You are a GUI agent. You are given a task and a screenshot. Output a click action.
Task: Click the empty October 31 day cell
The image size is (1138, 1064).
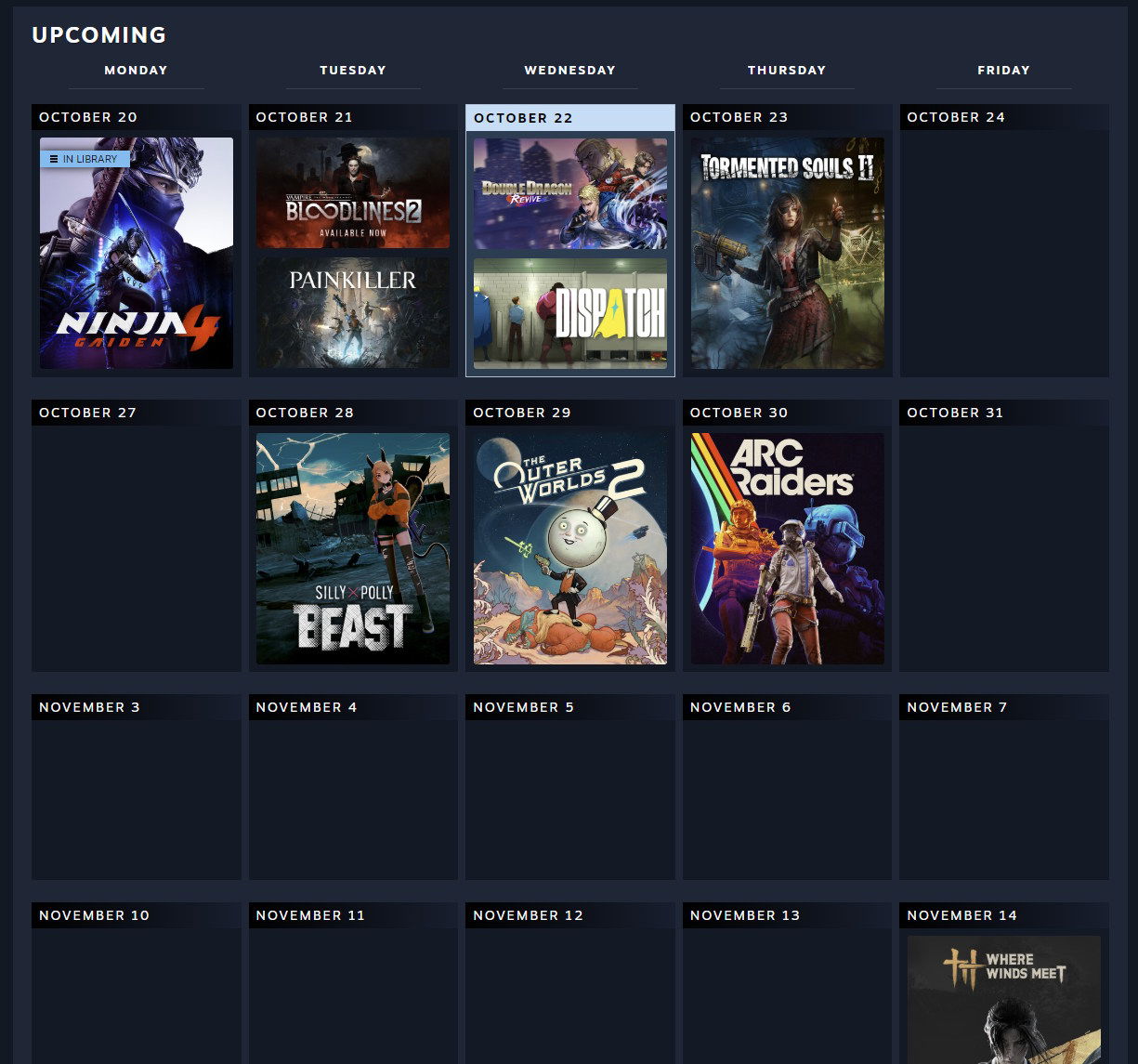click(1003, 548)
